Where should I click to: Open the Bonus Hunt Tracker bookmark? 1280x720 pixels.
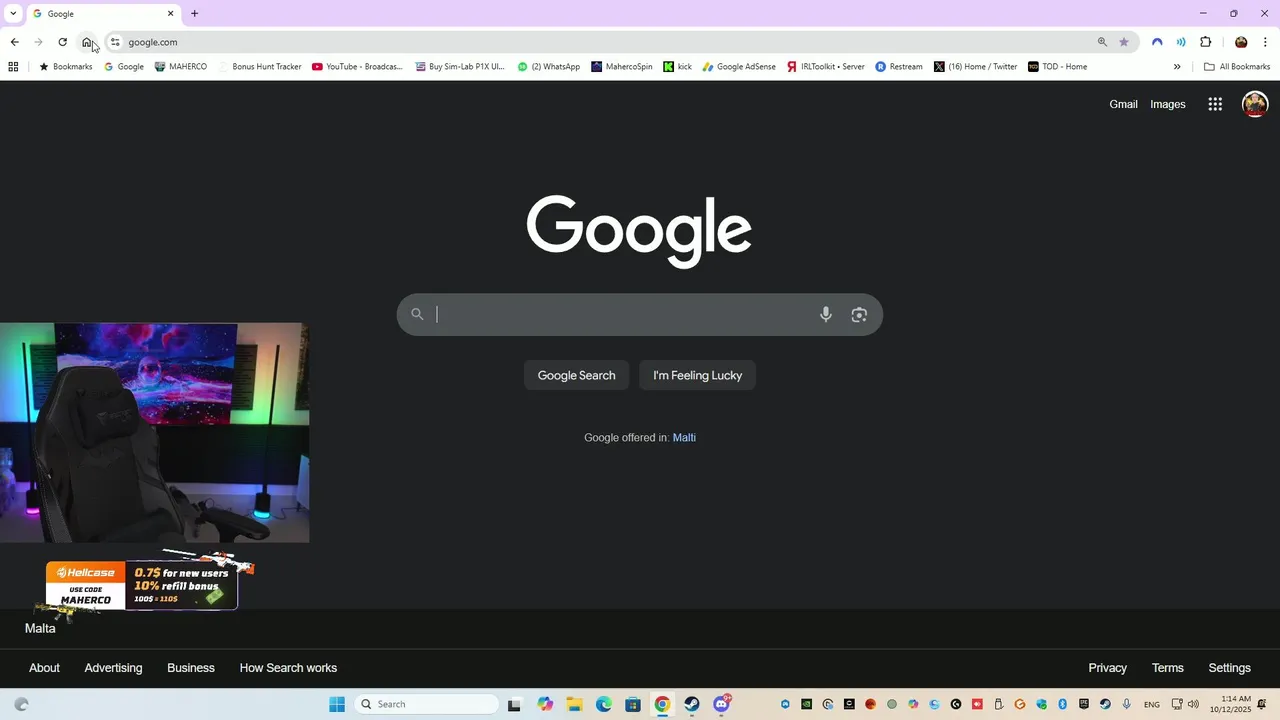(x=260, y=67)
